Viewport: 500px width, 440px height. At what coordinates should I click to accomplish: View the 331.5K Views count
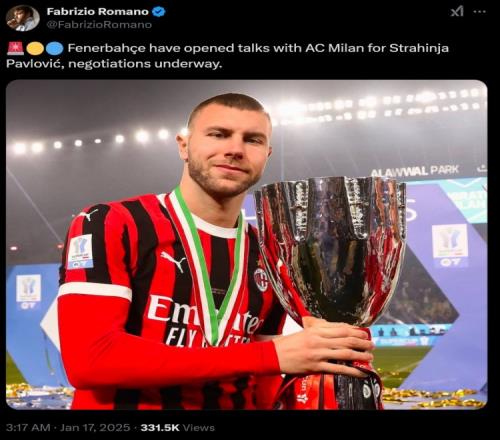tap(177, 428)
